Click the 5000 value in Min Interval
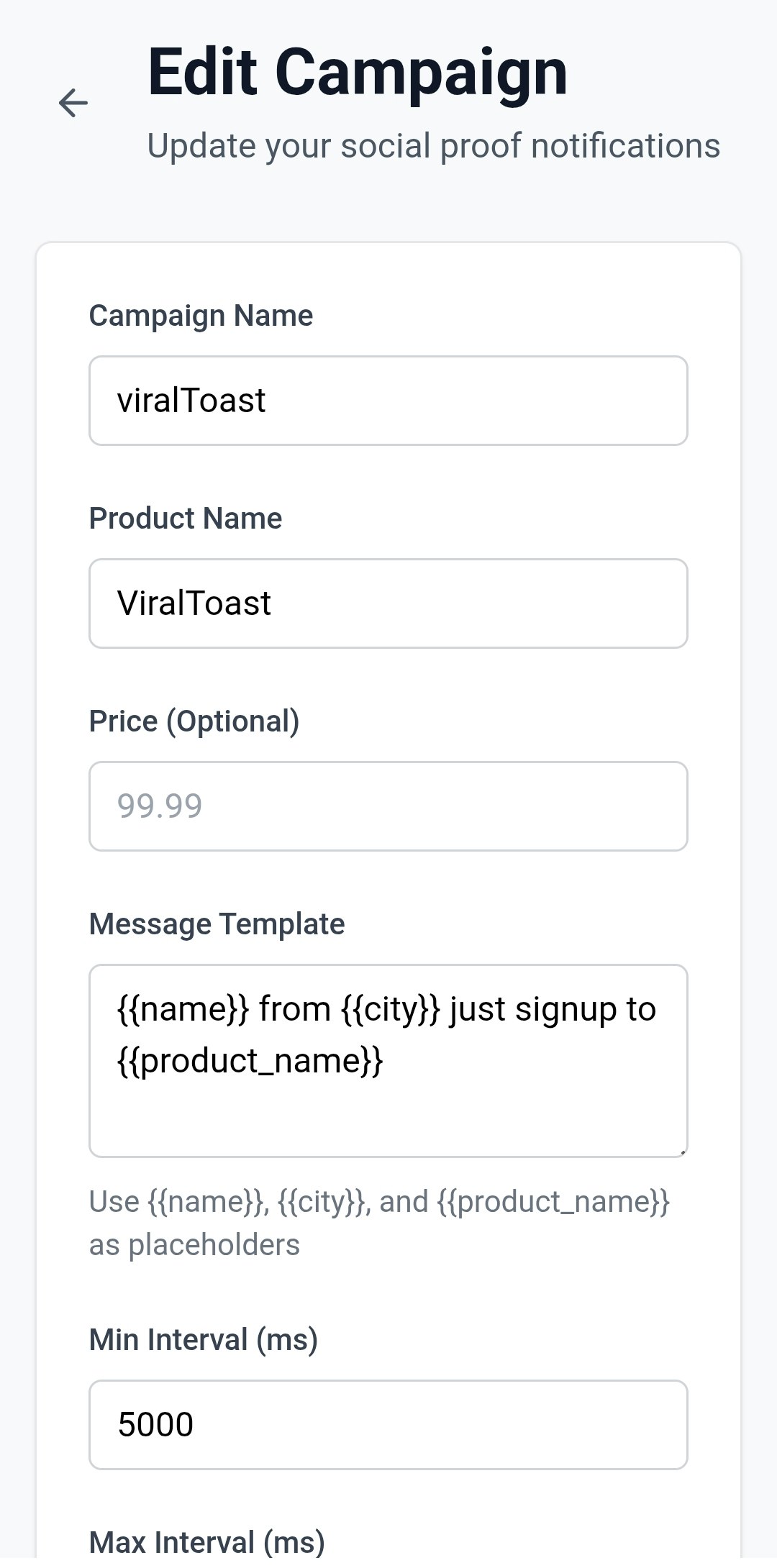Viewport: 777px width, 1568px height. click(155, 1423)
